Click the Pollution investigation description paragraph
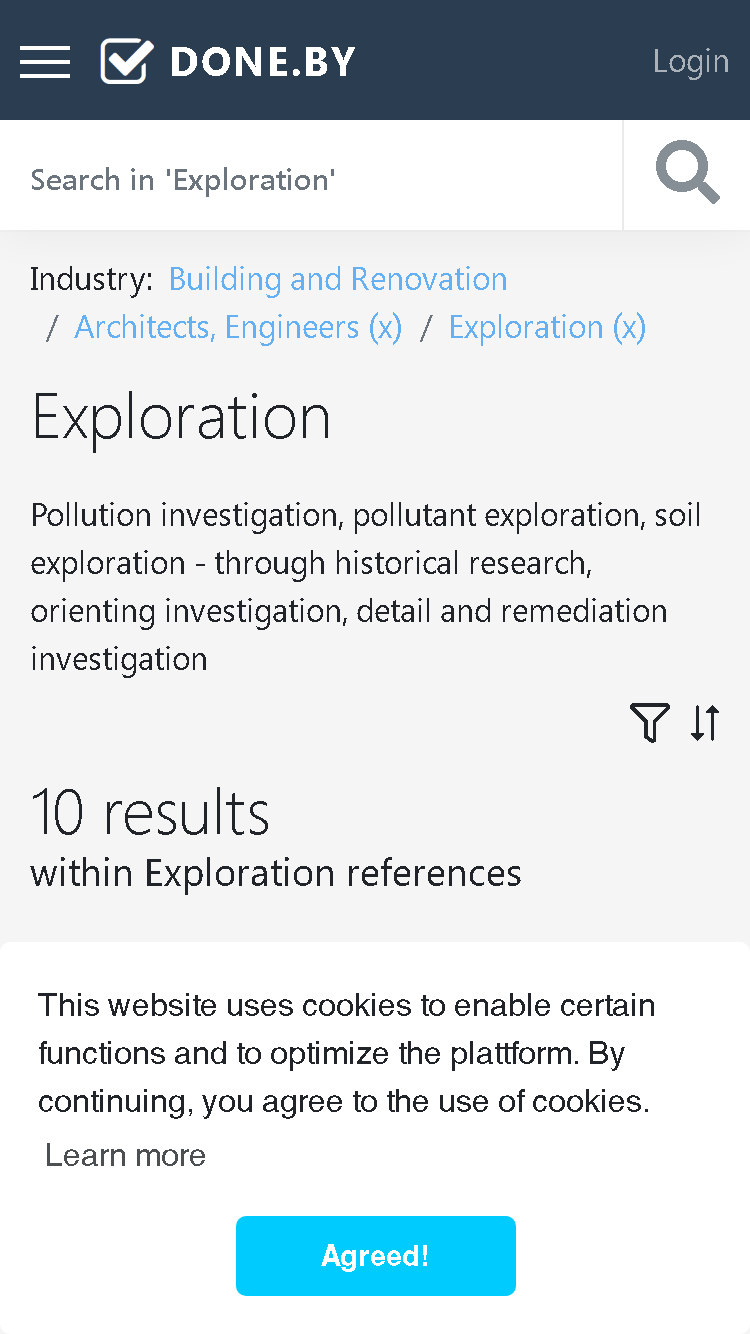This screenshot has height=1334, width=750. (366, 587)
